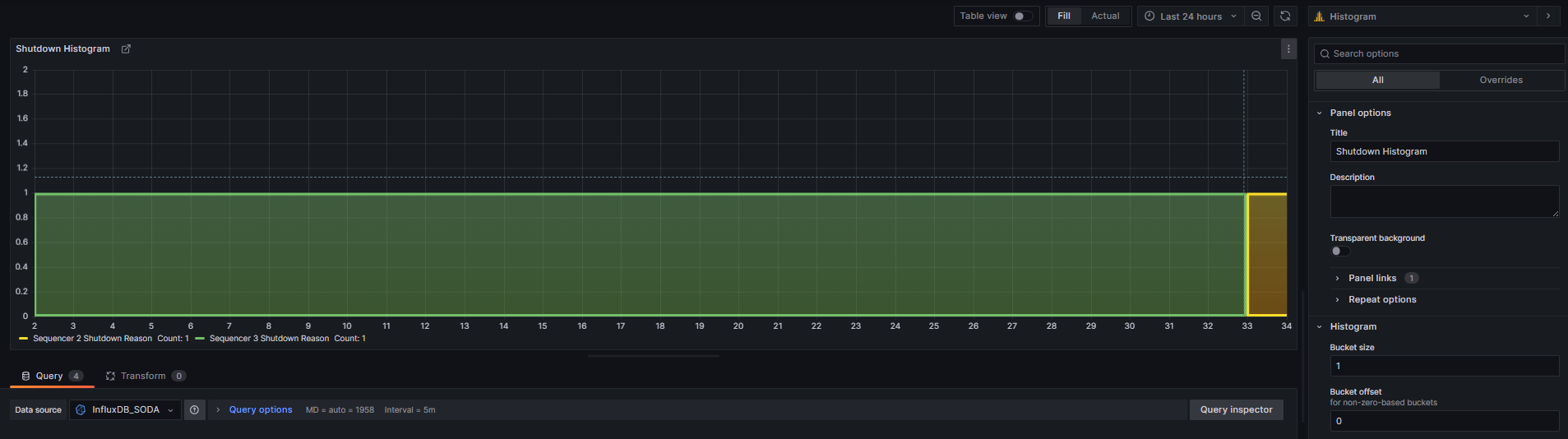Select the Overrides tab

click(x=1501, y=81)
